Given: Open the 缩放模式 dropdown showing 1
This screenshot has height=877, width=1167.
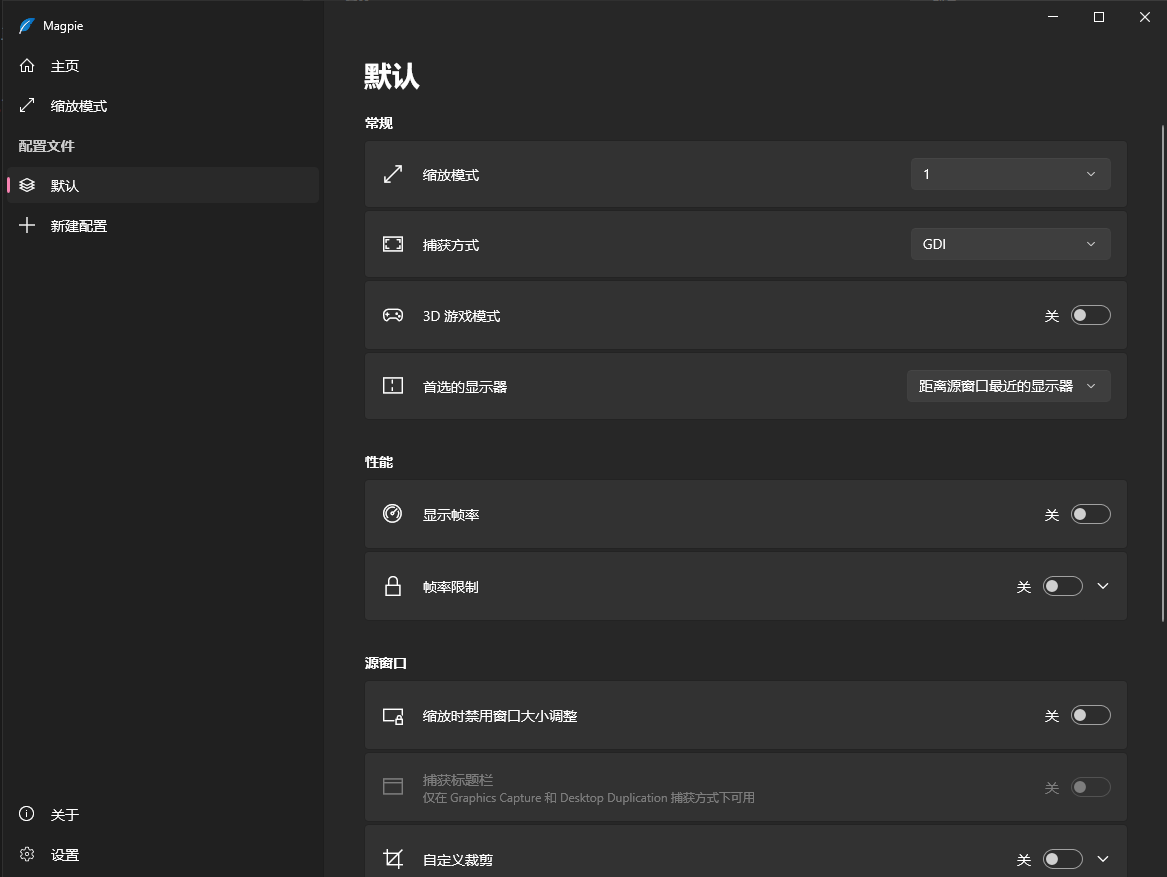Looking at the screenshot, I should point(1011,174).
